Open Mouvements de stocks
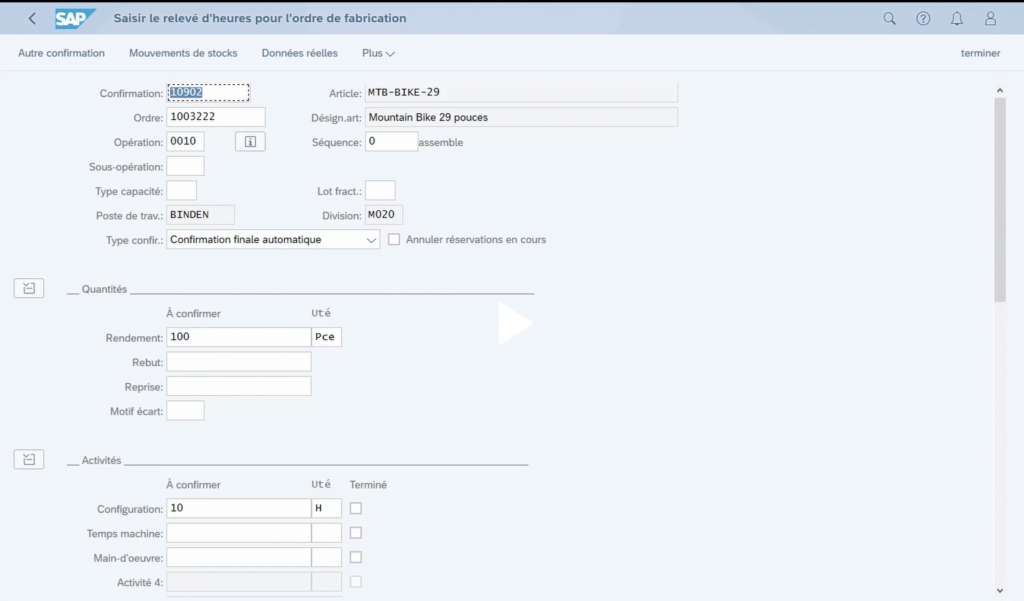This screenshot has height=601, width=1024. (183, 53)
